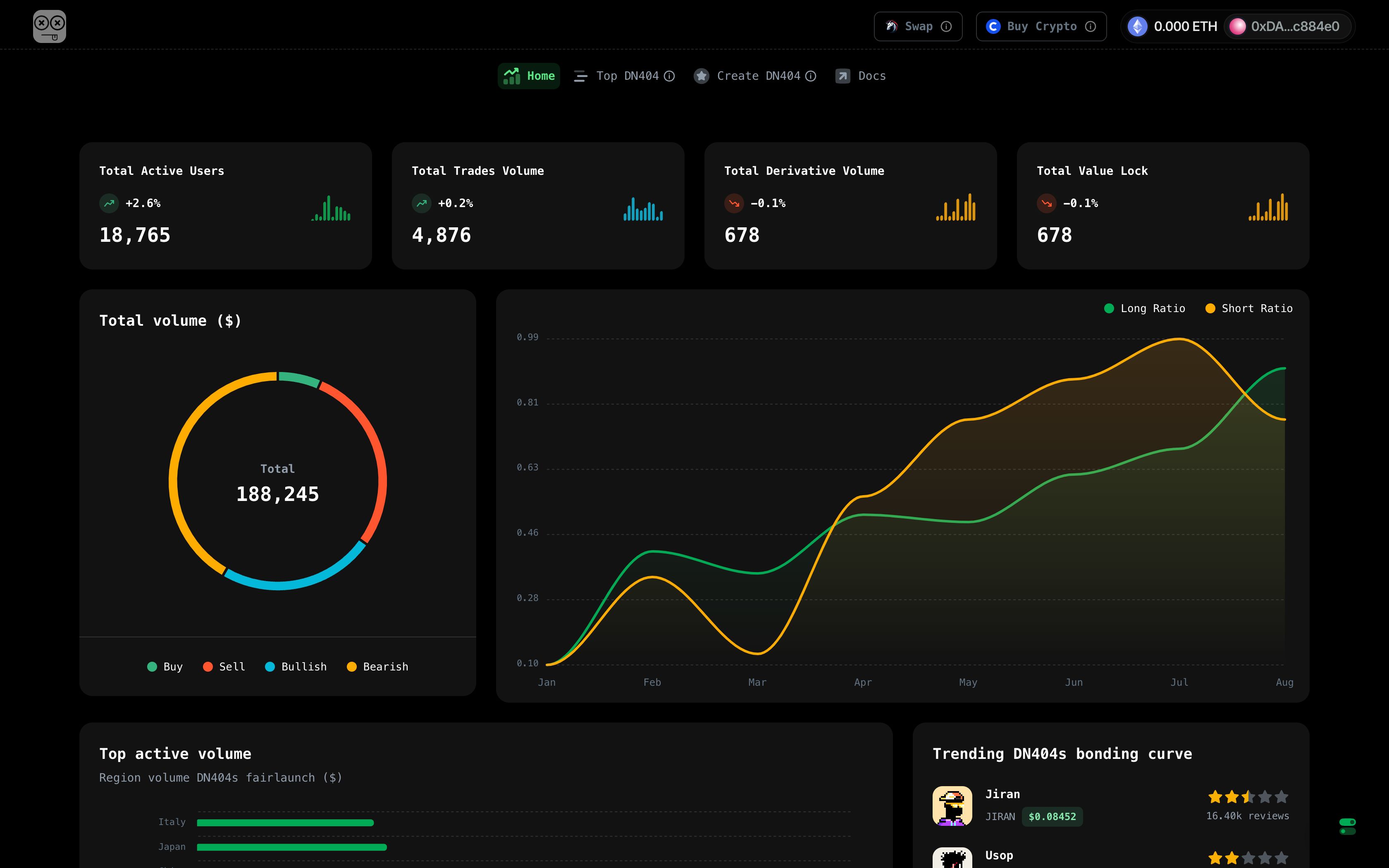Click the Docs arrow icon
The width and height of the screenshot is (1389, 868).
842,76
